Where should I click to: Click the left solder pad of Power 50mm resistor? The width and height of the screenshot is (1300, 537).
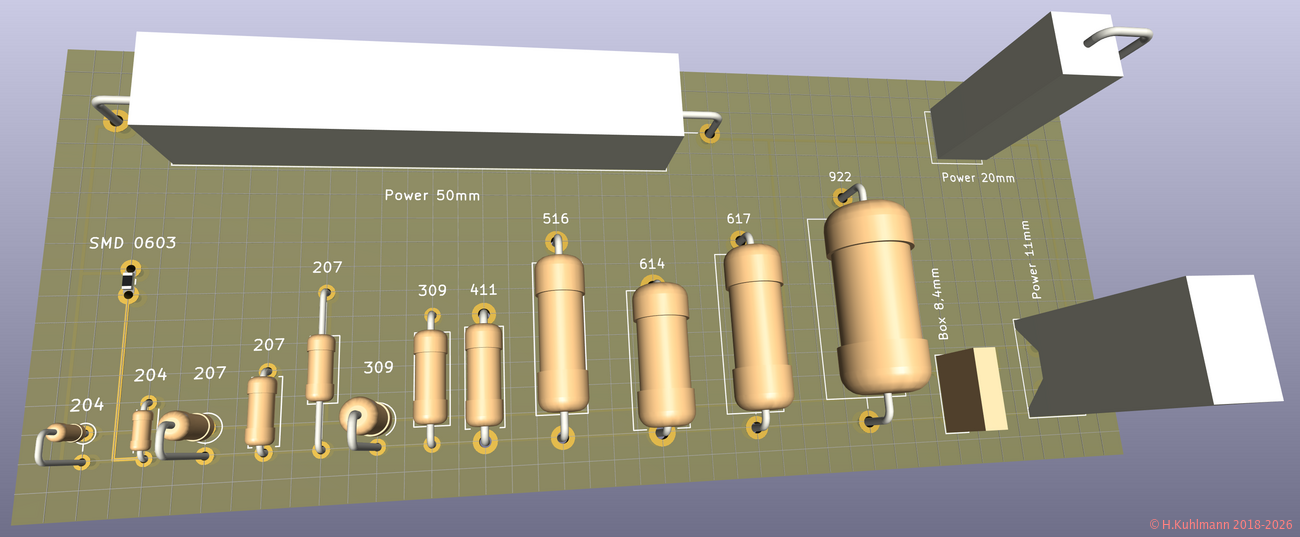[115, 123]
